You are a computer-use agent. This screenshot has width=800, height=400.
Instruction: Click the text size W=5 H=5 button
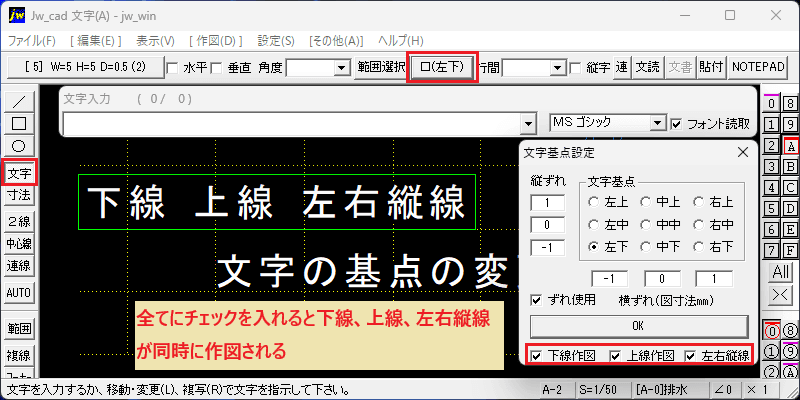click(x=86, y=67)
